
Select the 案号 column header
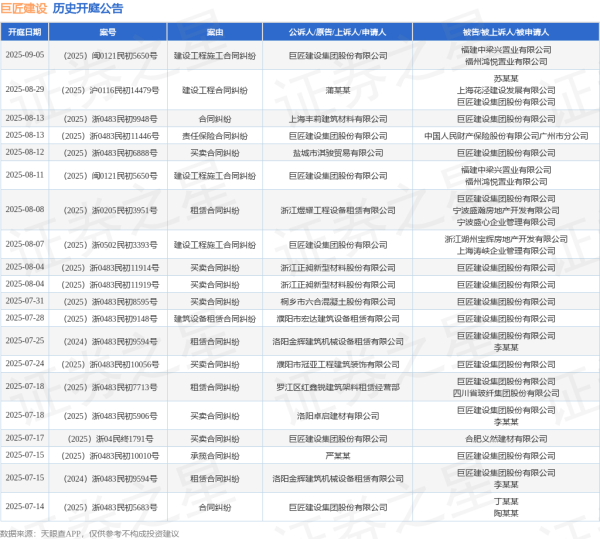(107, 32)
